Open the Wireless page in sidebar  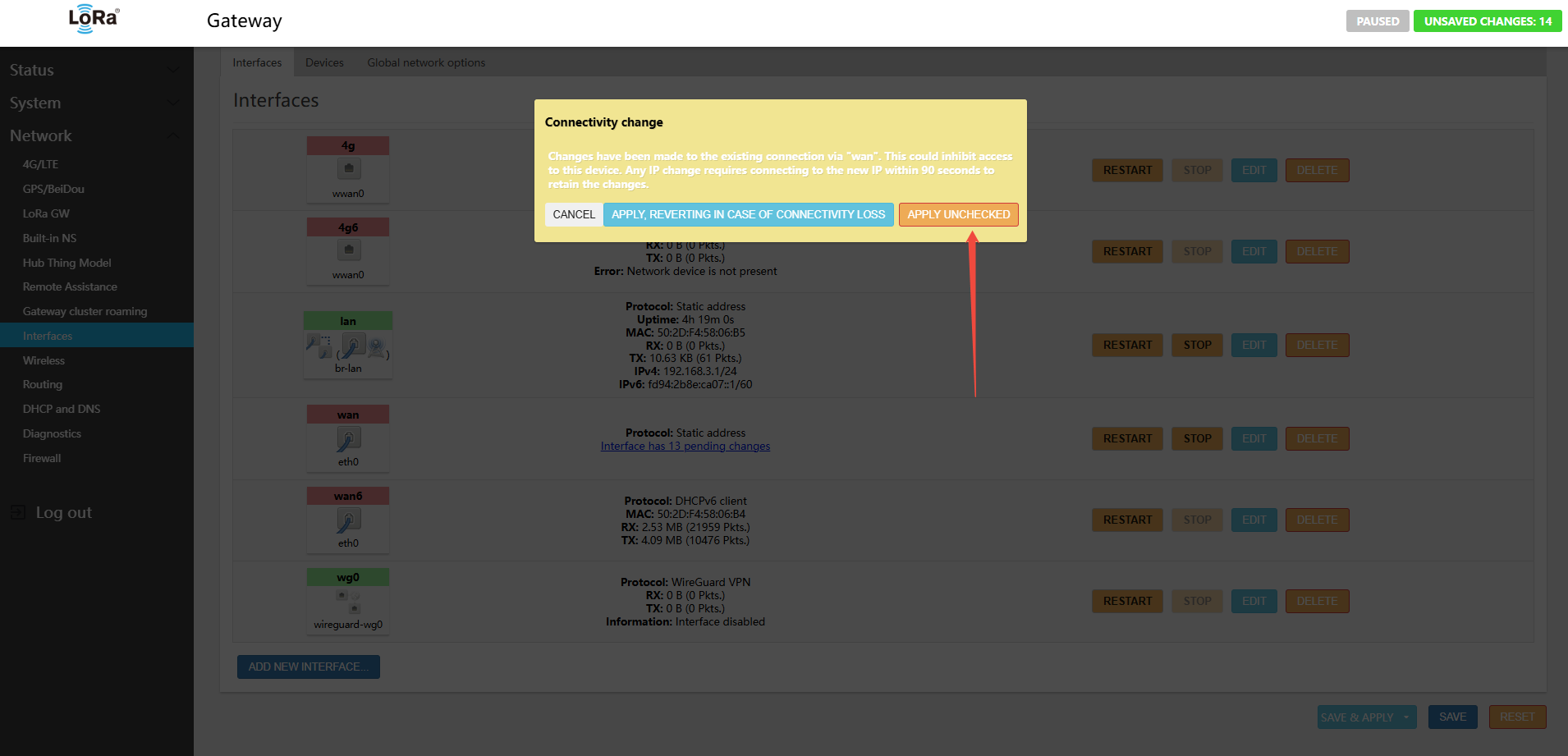click(44, 360)
